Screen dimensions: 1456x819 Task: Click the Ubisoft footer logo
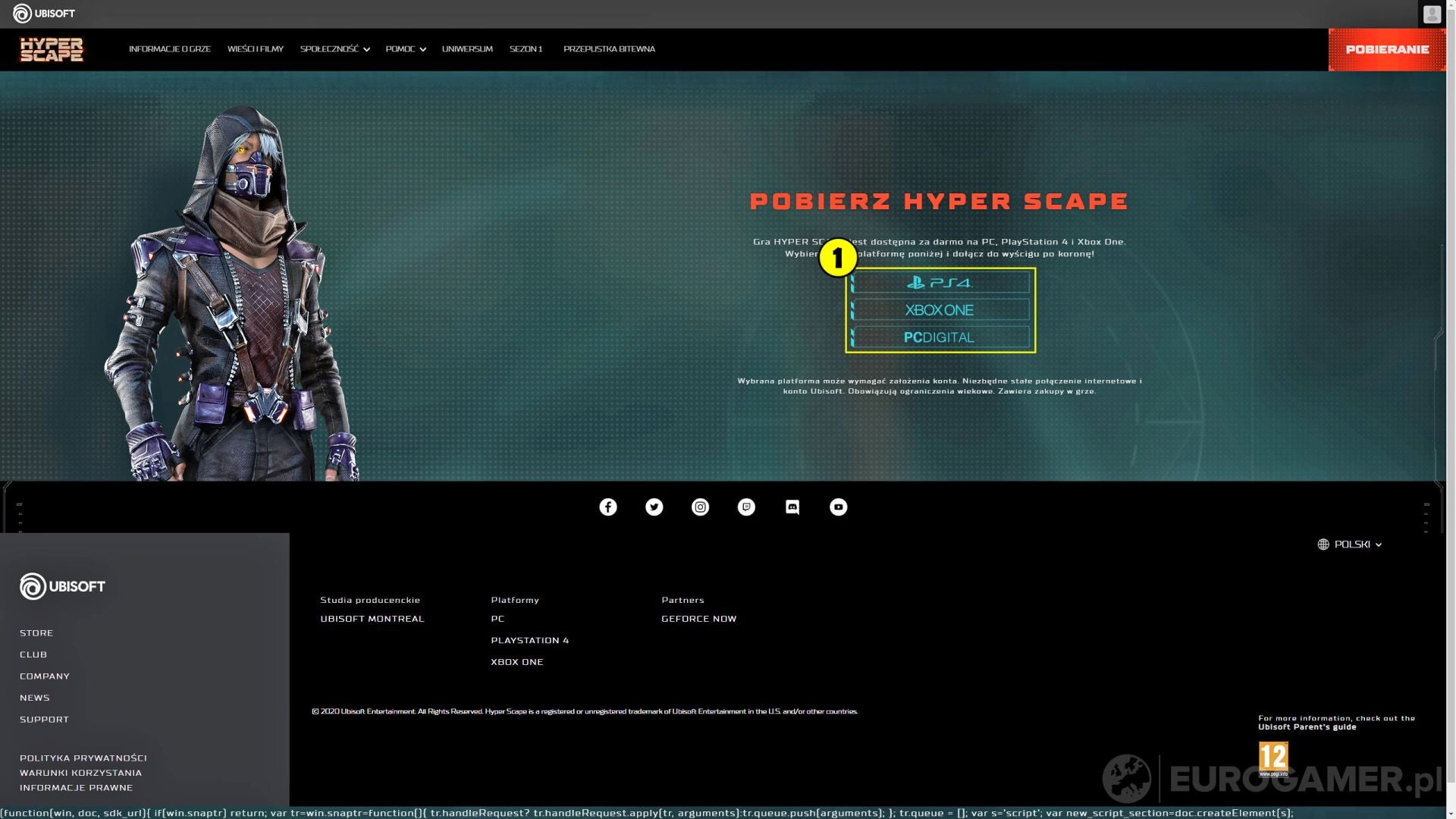(62, 586)
